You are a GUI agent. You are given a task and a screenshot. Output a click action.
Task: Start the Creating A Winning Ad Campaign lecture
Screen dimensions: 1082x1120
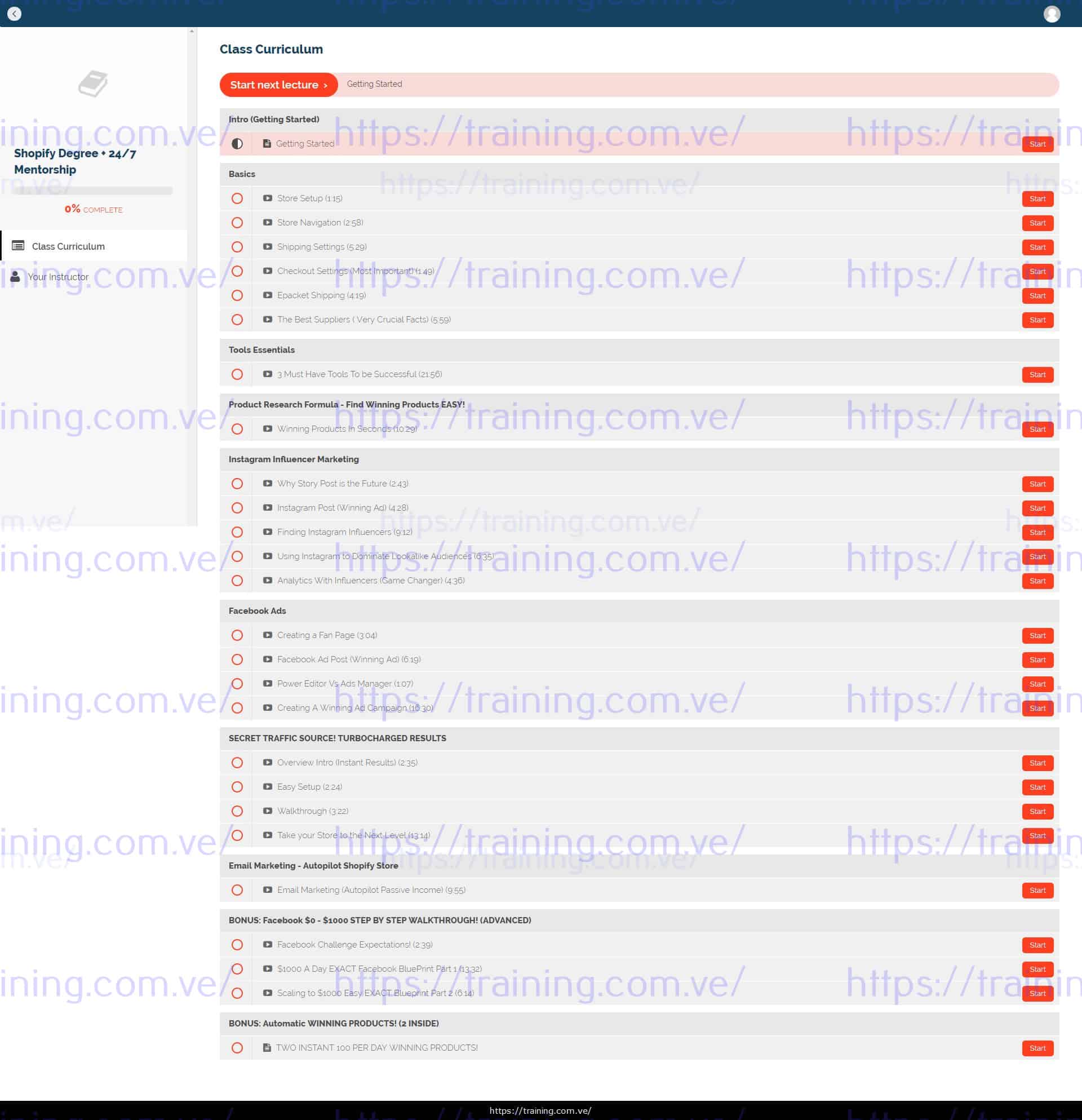(x=1037, y=708)
